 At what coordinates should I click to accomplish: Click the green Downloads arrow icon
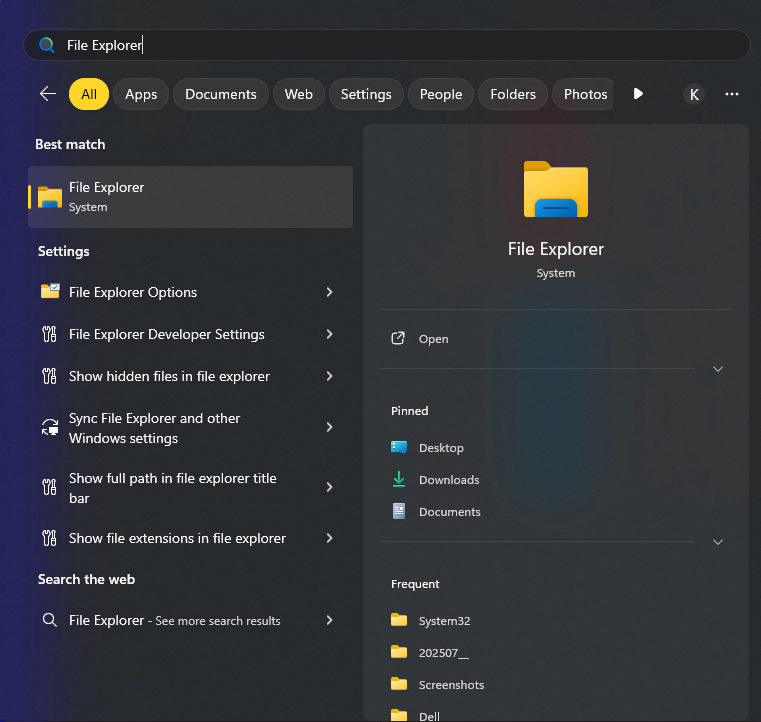pyautogui.click(x=399, y=479)
